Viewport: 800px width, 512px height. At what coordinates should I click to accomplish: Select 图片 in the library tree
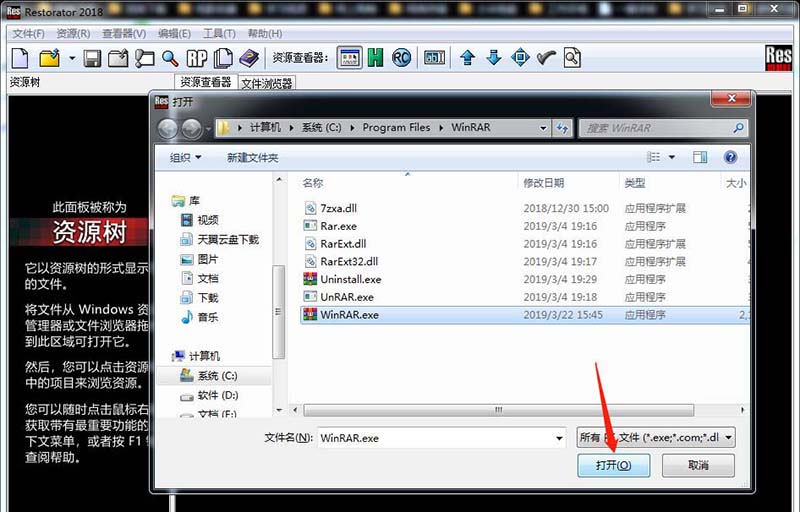click(x=200, y=259)
